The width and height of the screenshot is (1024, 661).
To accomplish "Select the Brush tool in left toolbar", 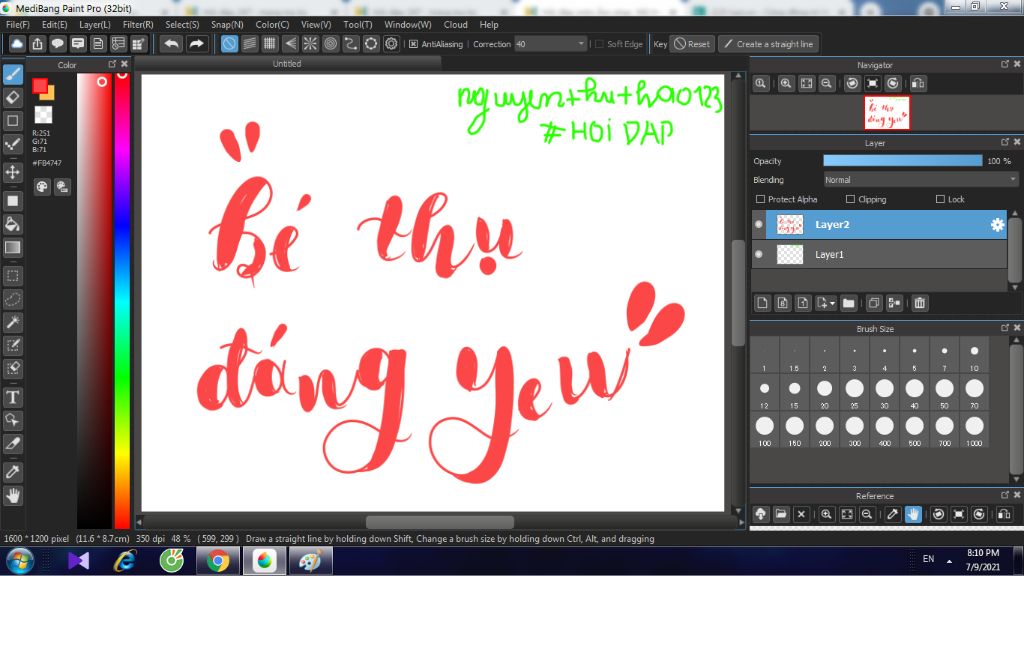I will (x=12, y=74).
